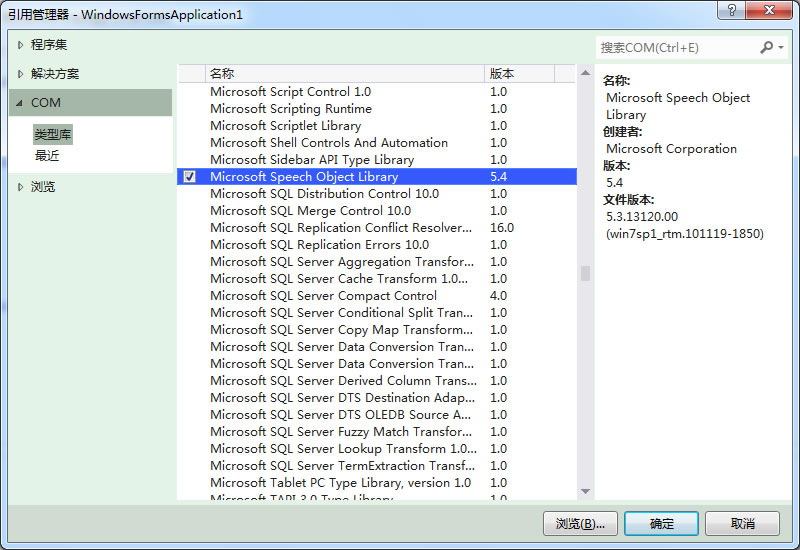The width and height of the screenshot is (800, 550).
Task: Select Microsoft Scriptlet Library row
Action: (377, 126)
